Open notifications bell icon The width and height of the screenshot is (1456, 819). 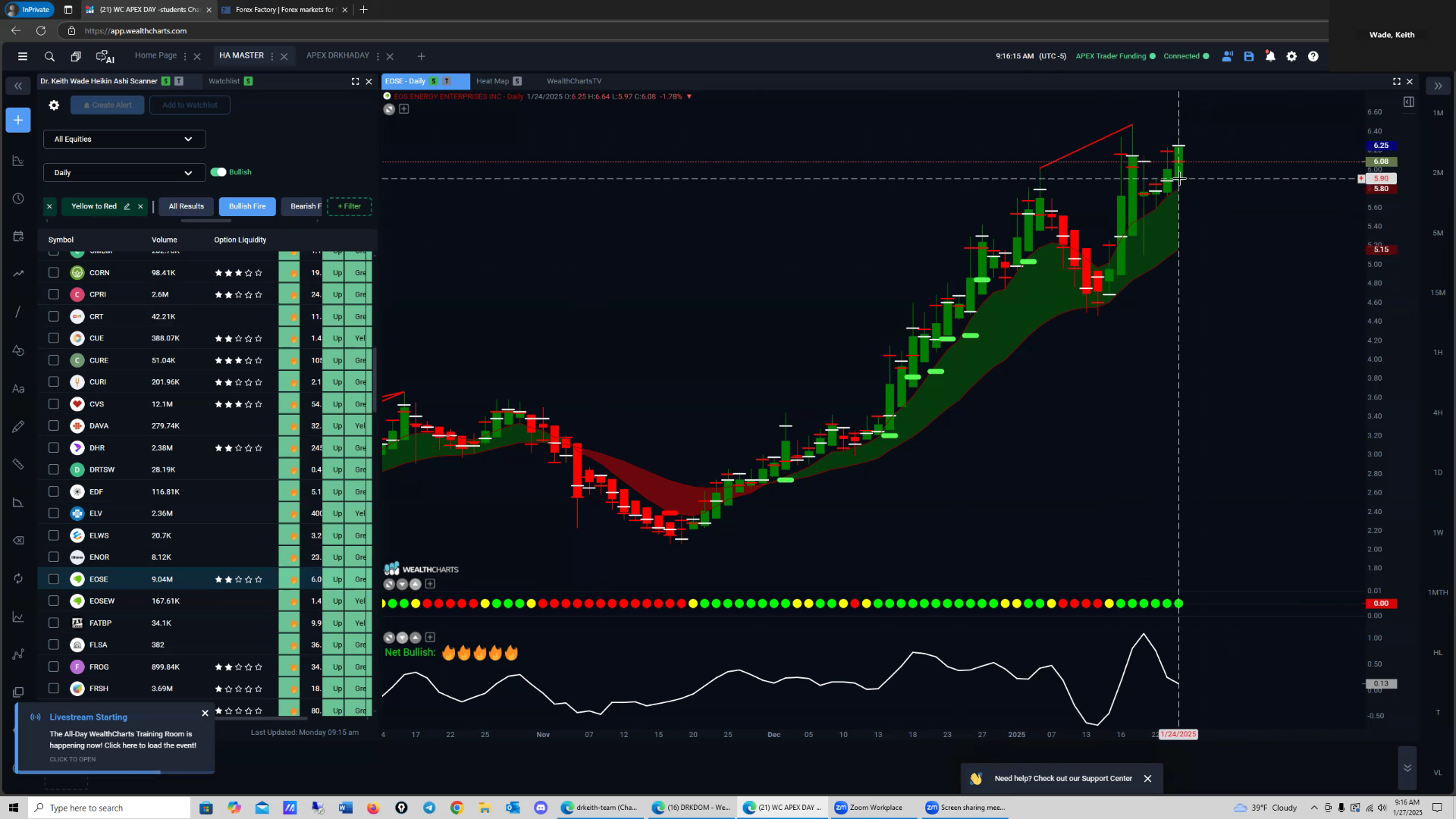1270,56
